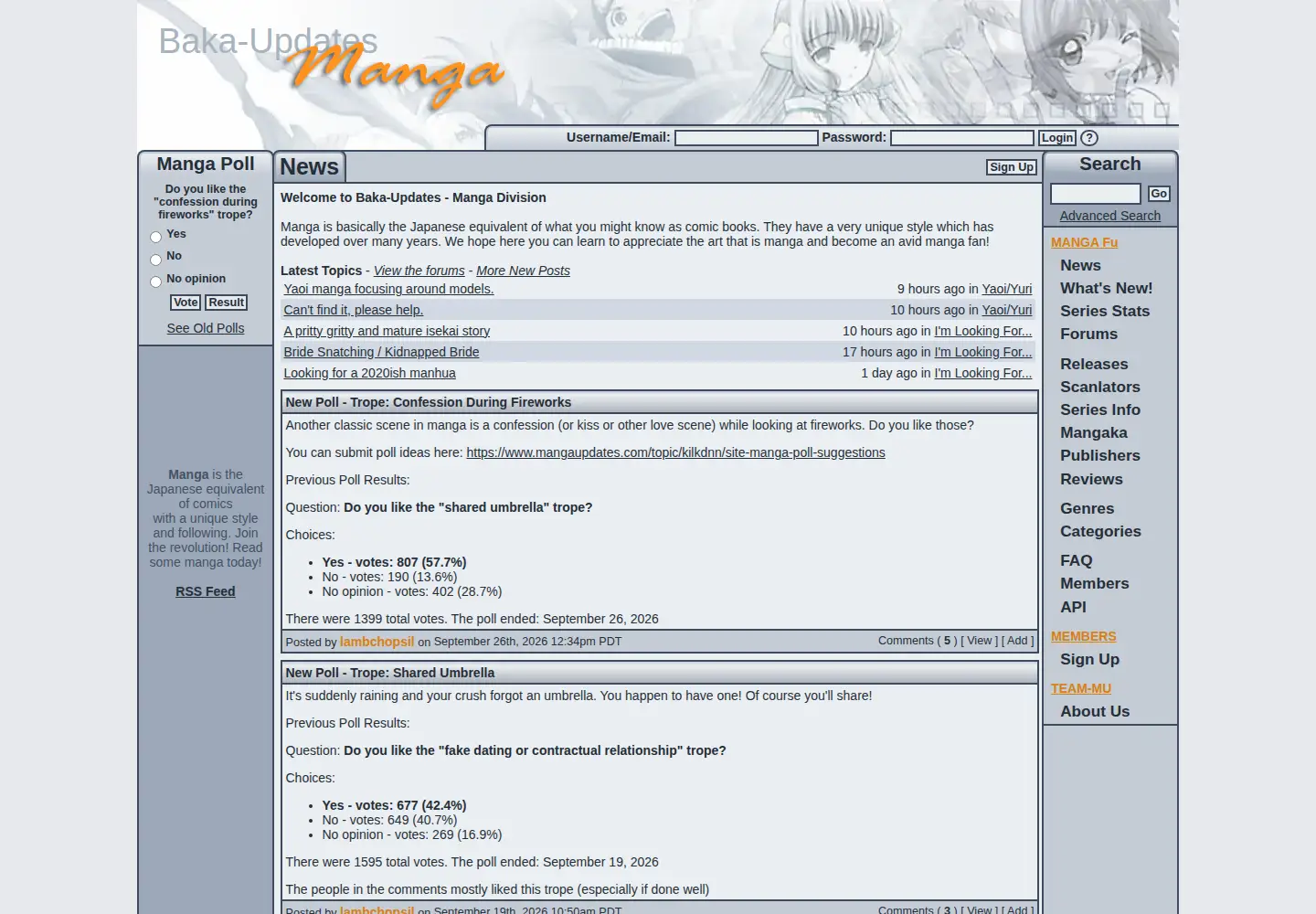This screenshot has height=914, width=1316.
Task: Click the login help question mark icon
Action: tap(1089, 138)
